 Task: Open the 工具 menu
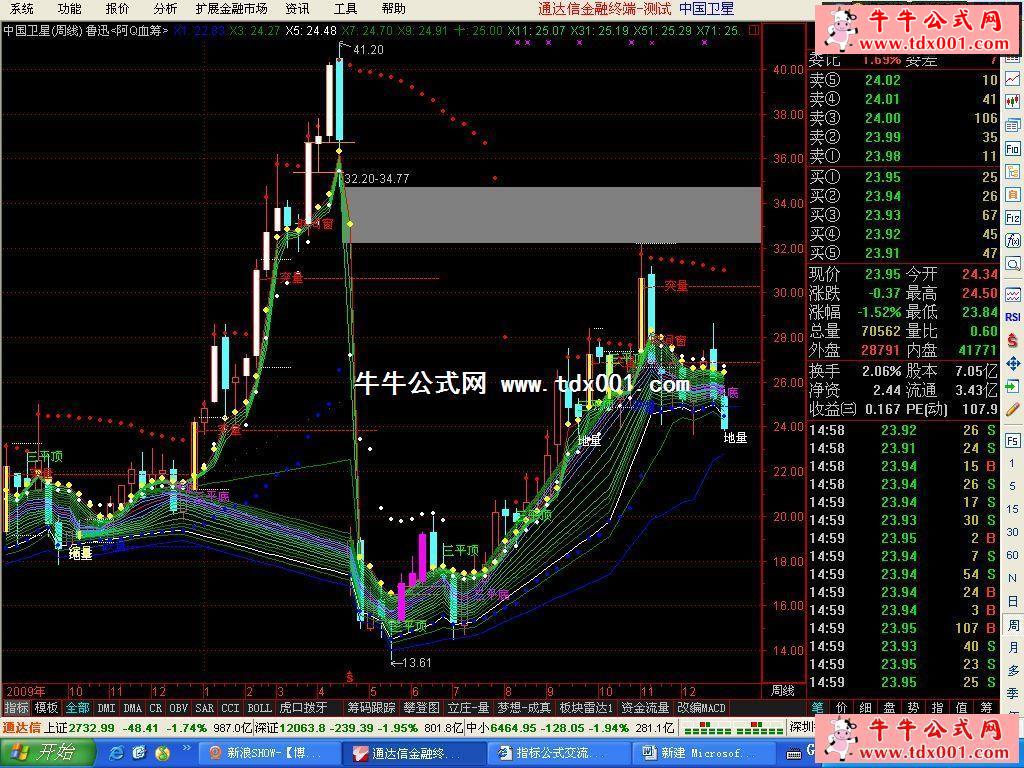point(345,8)
